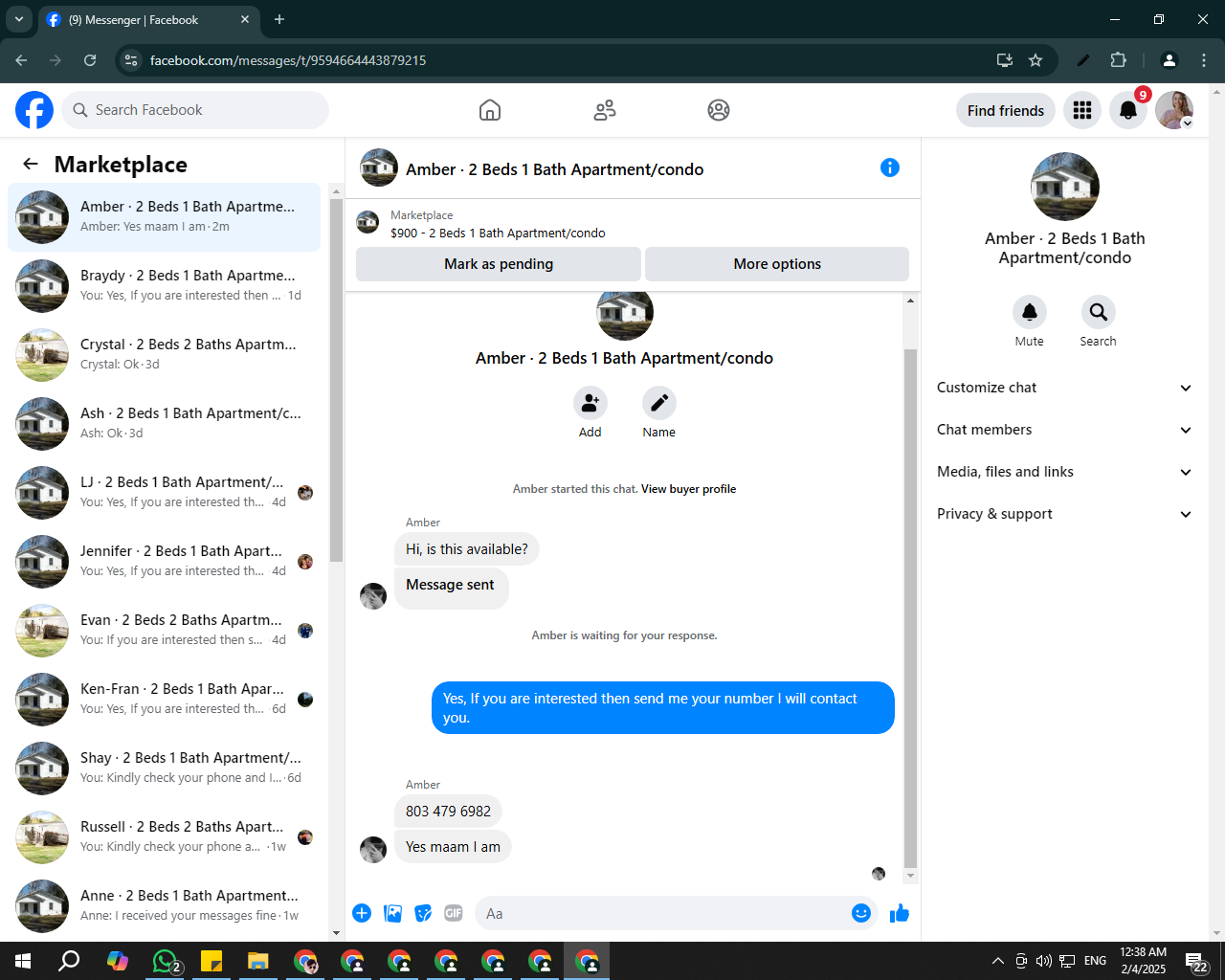Screen dimensions: 1225x980
Task: Open Russell conversation in the list
Action: click(164, 837)
